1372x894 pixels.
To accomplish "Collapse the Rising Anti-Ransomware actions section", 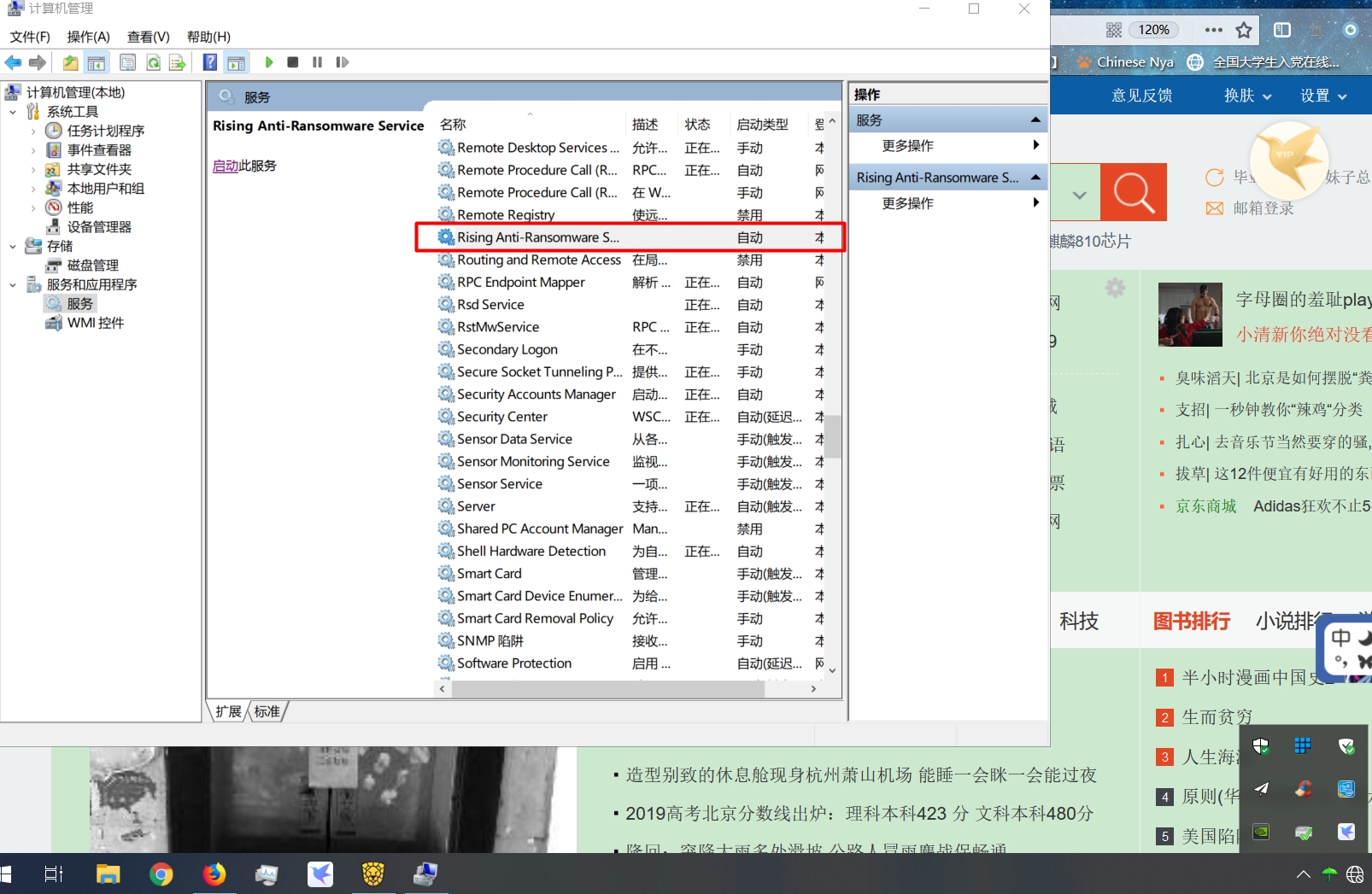I will coord(1035,178).
